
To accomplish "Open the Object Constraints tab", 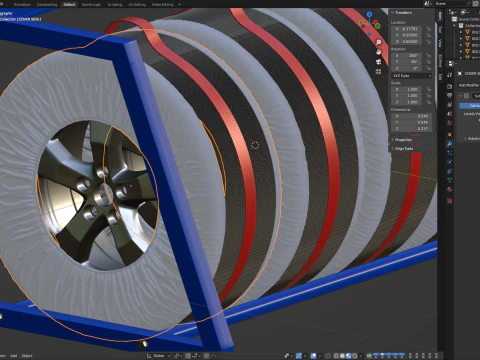I will coord(449,171).
